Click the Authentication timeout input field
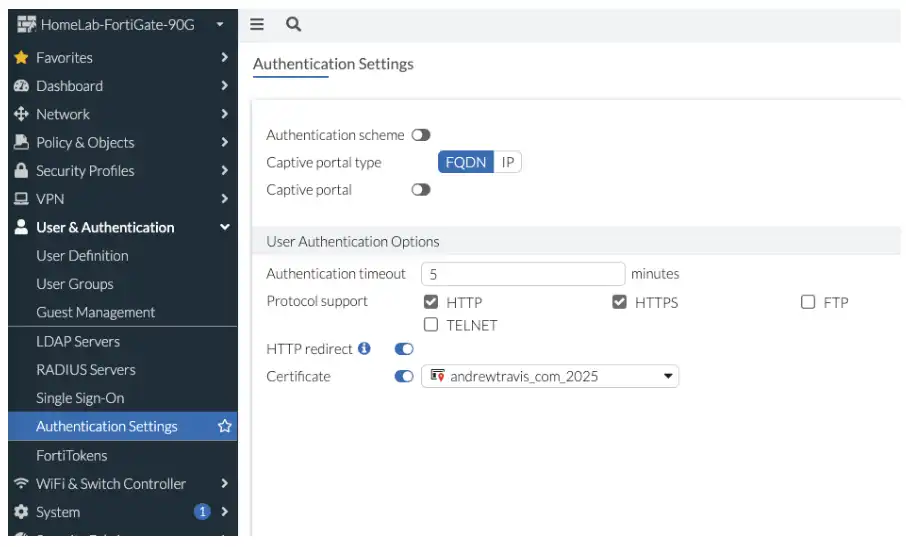 pyautogui.click(x=523, y=274)
